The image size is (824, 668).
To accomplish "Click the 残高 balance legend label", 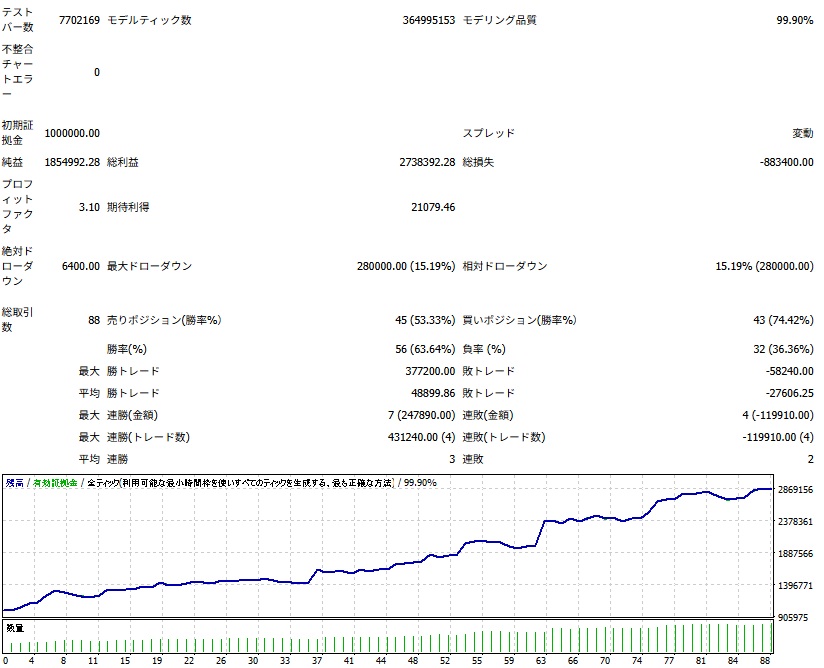I will click(15, 483).
